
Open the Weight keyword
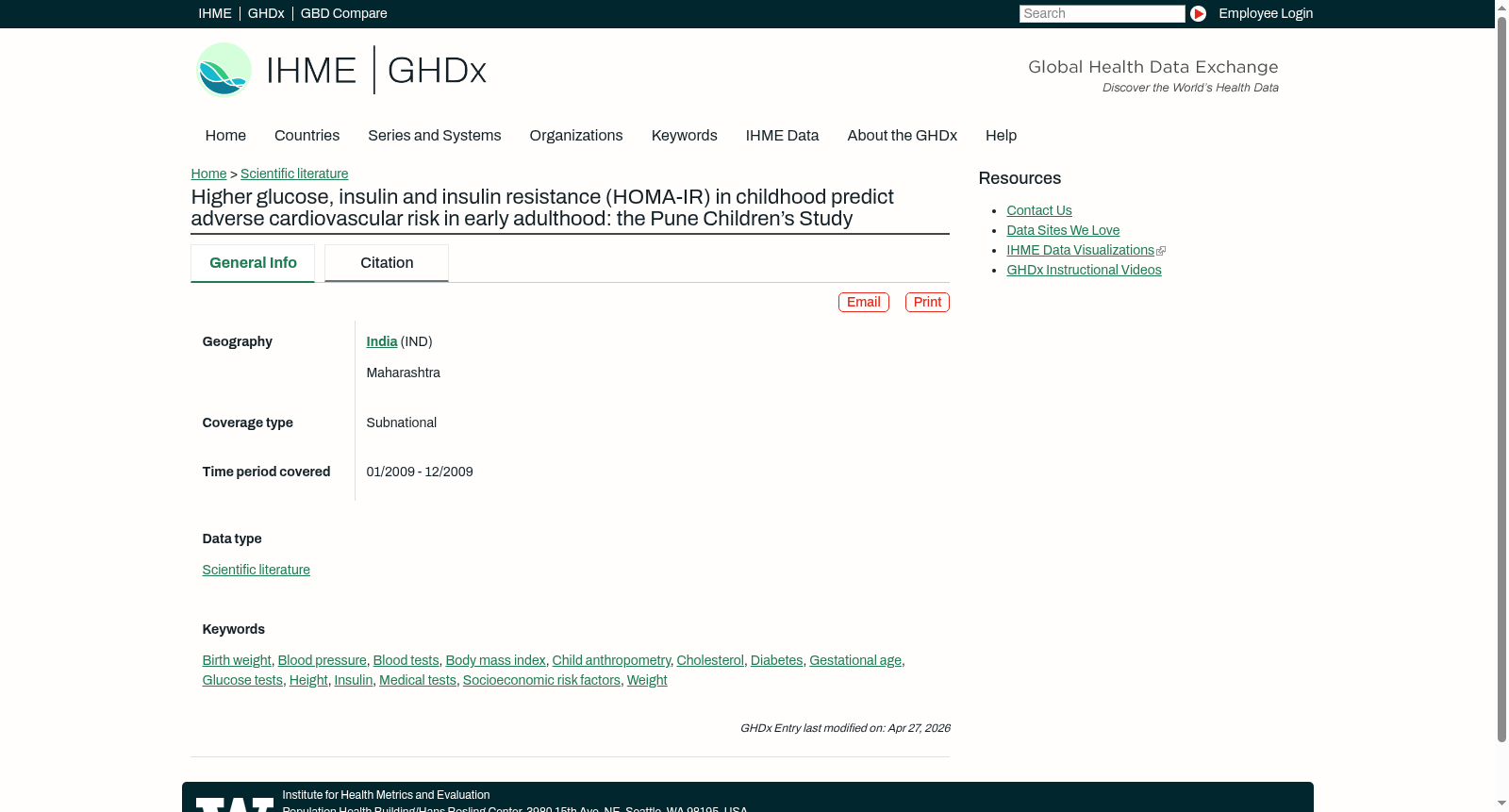click(647, 680)
